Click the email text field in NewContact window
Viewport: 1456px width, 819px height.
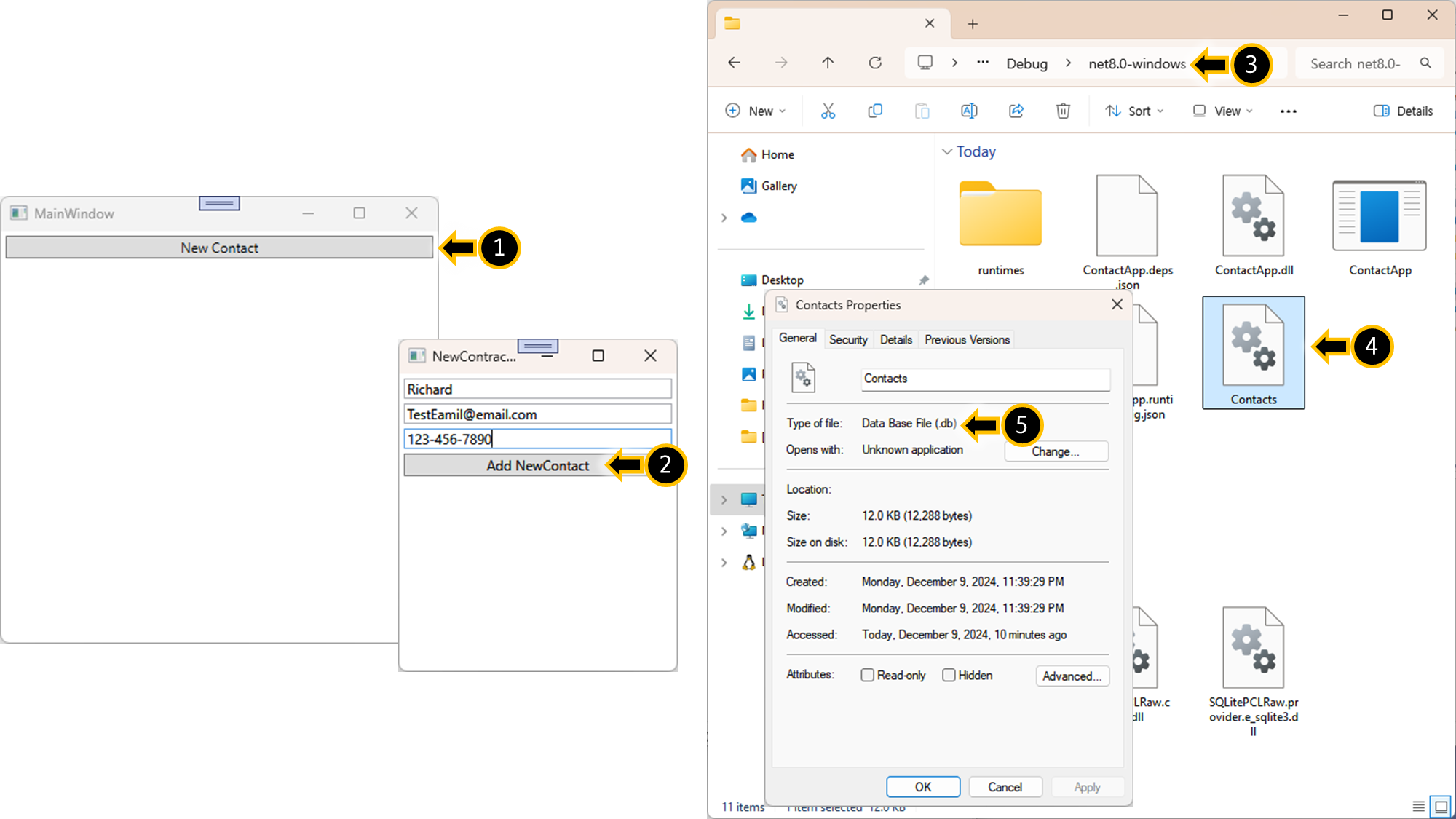[x=537, y=414]
